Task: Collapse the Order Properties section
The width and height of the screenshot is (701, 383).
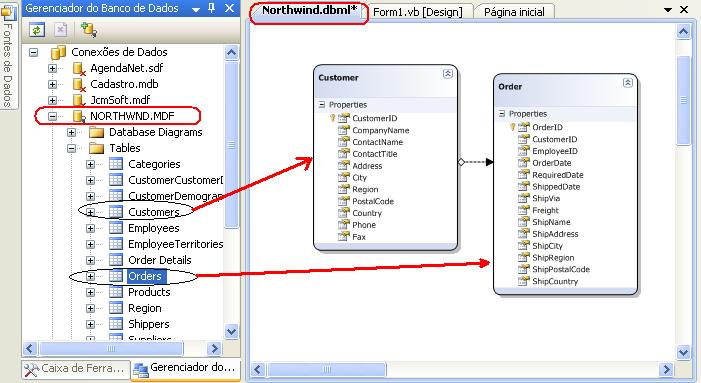Action: [x=502, y=114]
